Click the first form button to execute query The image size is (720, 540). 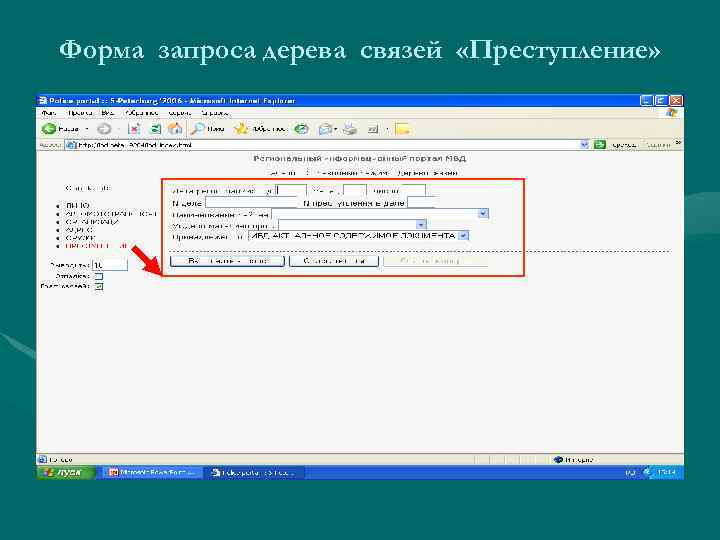pyautogui.click(x=227, y=261)
